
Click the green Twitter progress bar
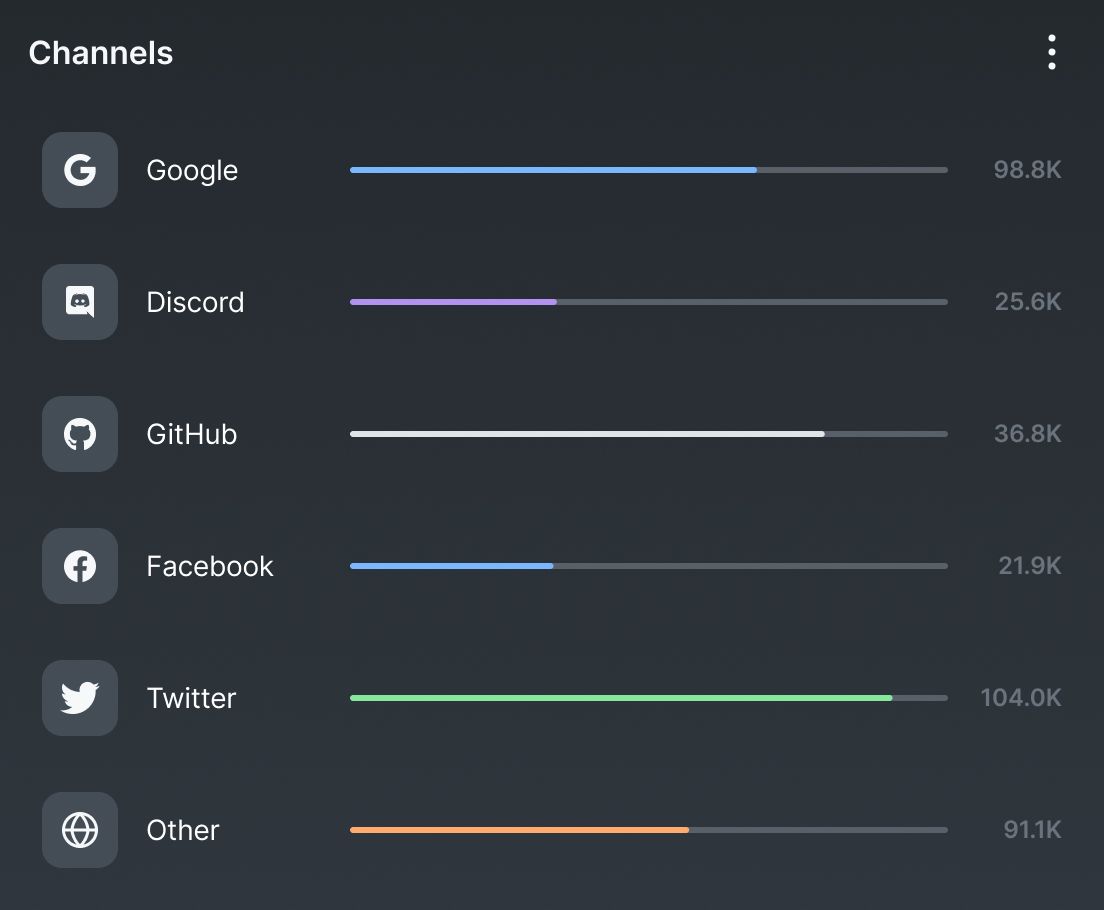tap(620, 698)
